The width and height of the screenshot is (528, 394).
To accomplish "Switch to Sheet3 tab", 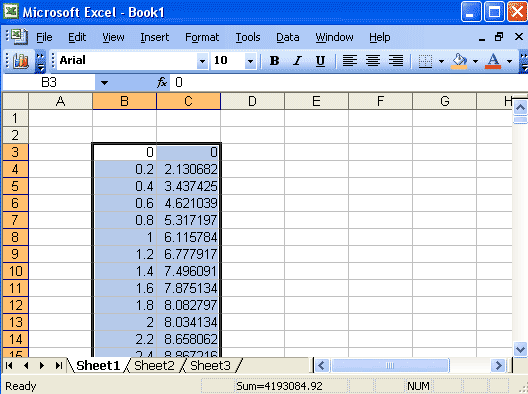I will [210, 365].
